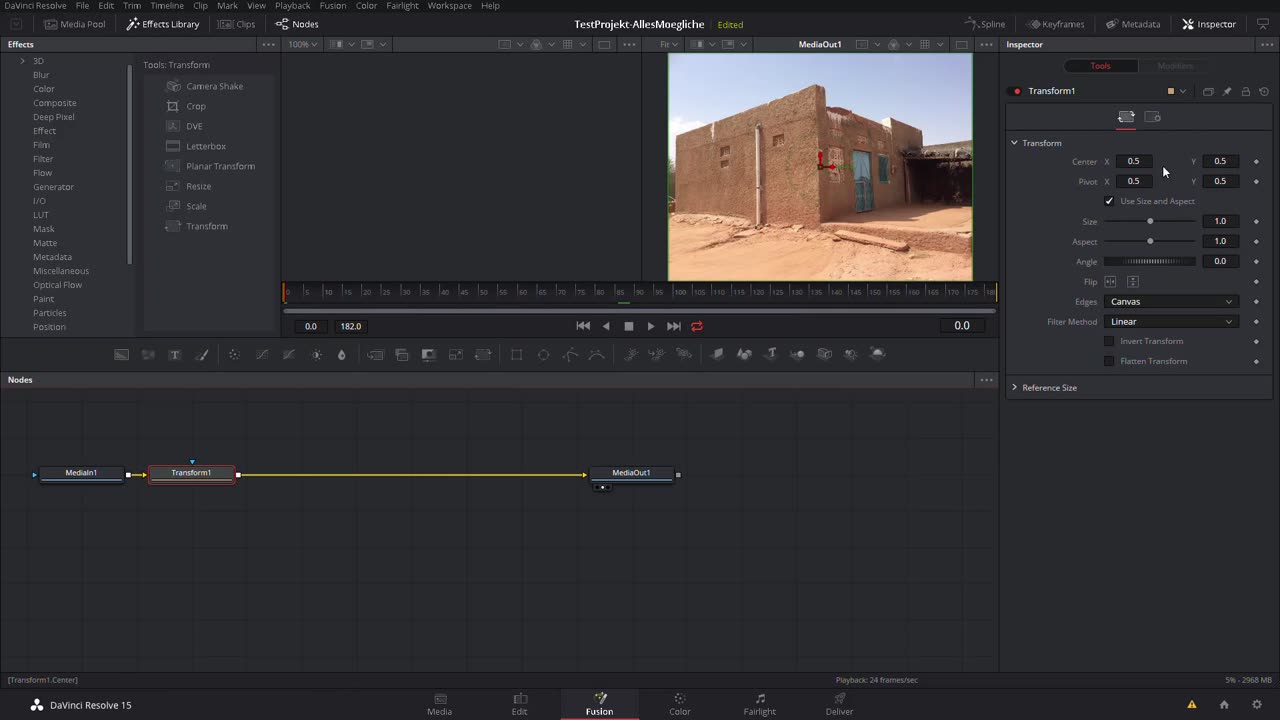Add a Text+ node from toolbar

point(175,354)
